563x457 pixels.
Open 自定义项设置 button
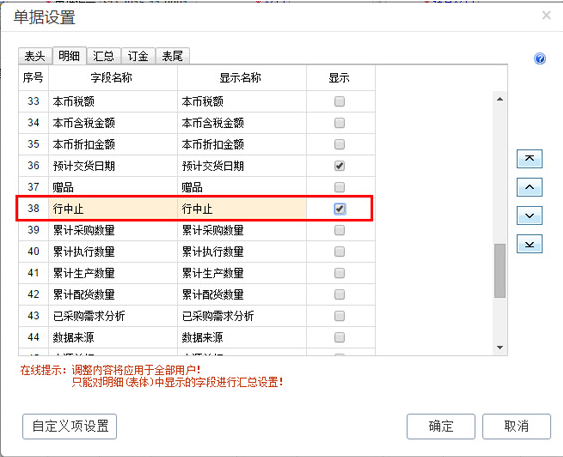[x=70, y=426]
